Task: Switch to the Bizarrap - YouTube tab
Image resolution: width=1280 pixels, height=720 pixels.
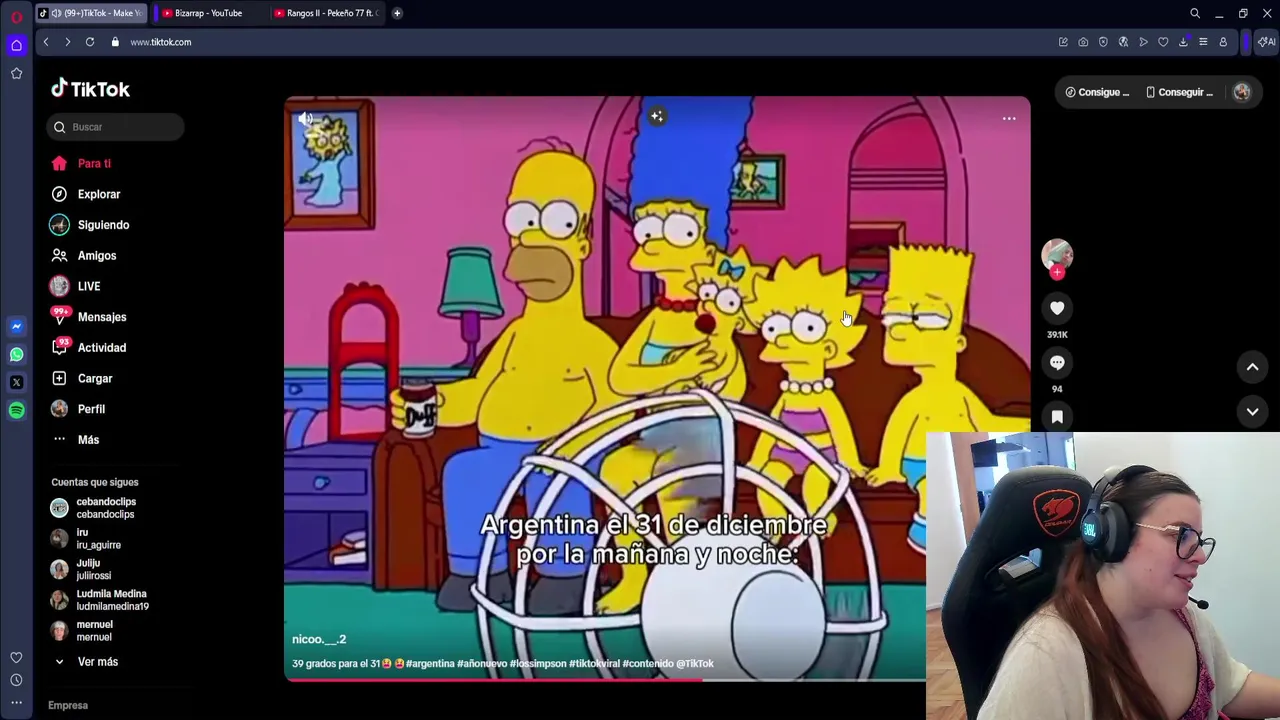Action: click(x=208, y=13)
